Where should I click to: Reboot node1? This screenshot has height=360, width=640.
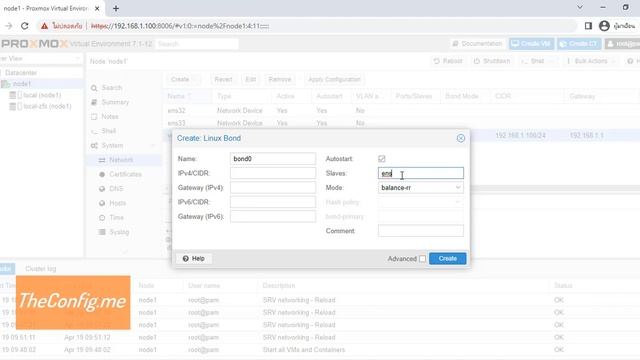pyautogui.click(x=448, y=61)
